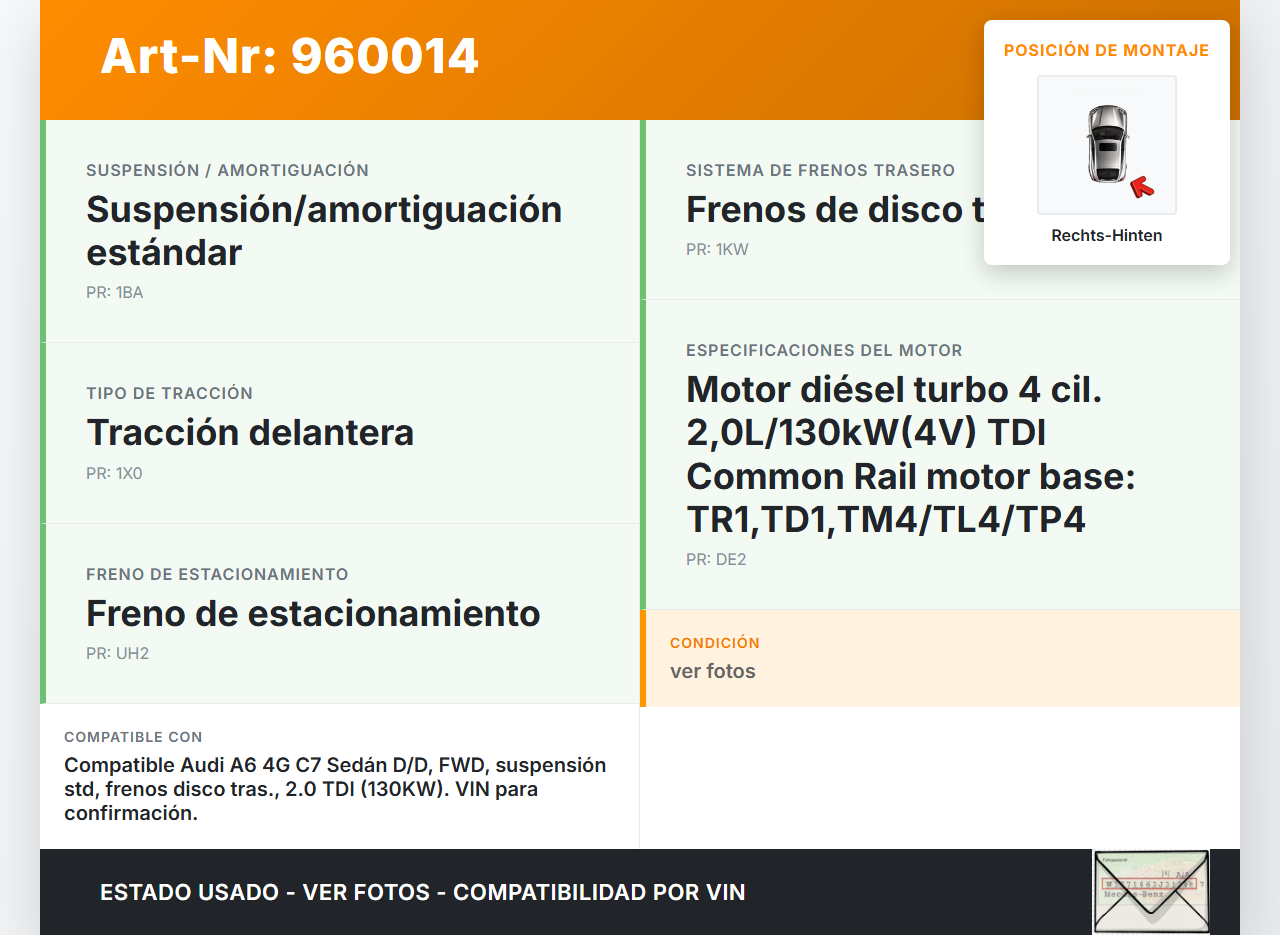Click the PR: 1KW code
The image size is (1280, 935).
[x=717, y=250]
